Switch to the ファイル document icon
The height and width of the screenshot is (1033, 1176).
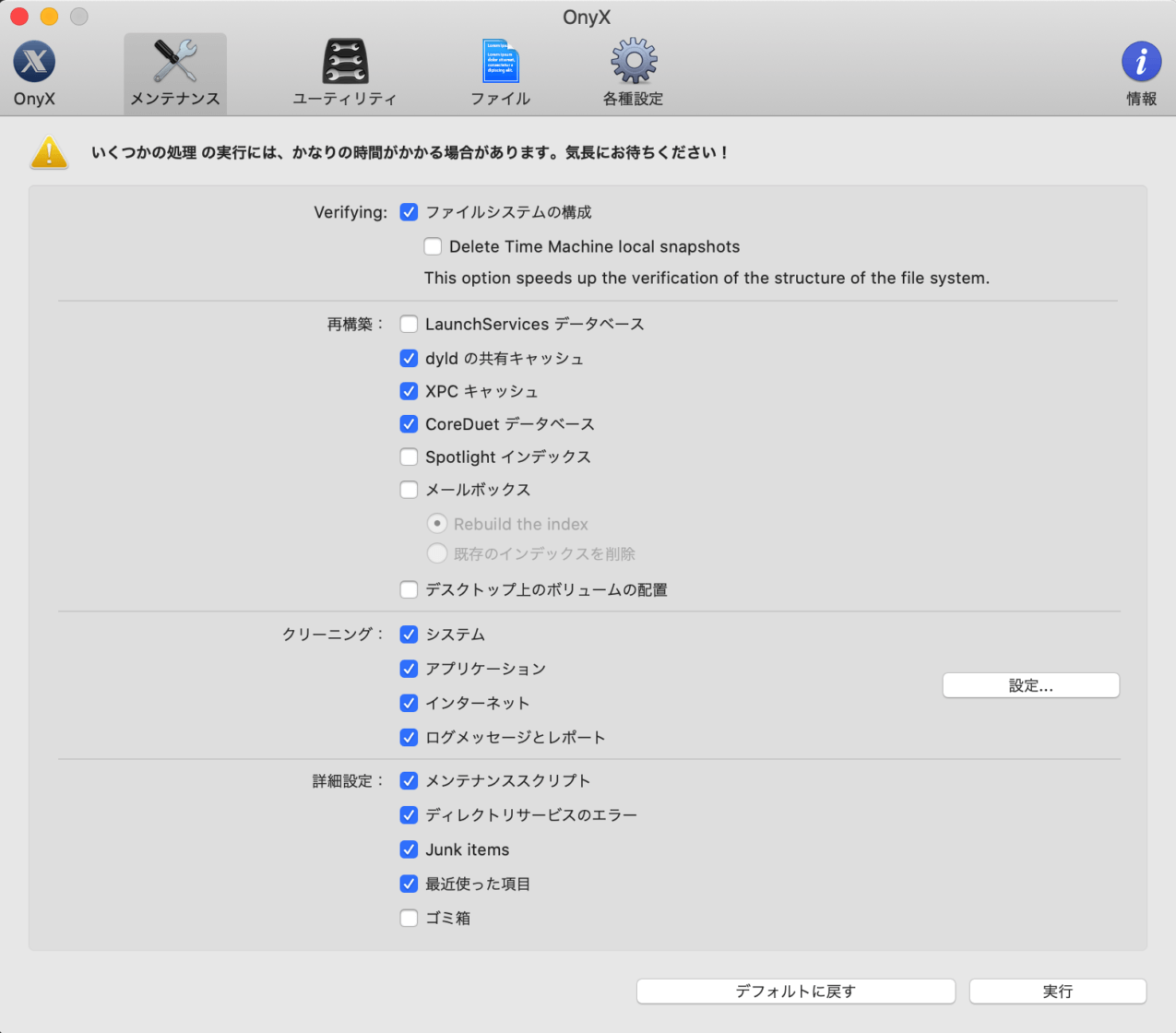click(501, 63)
